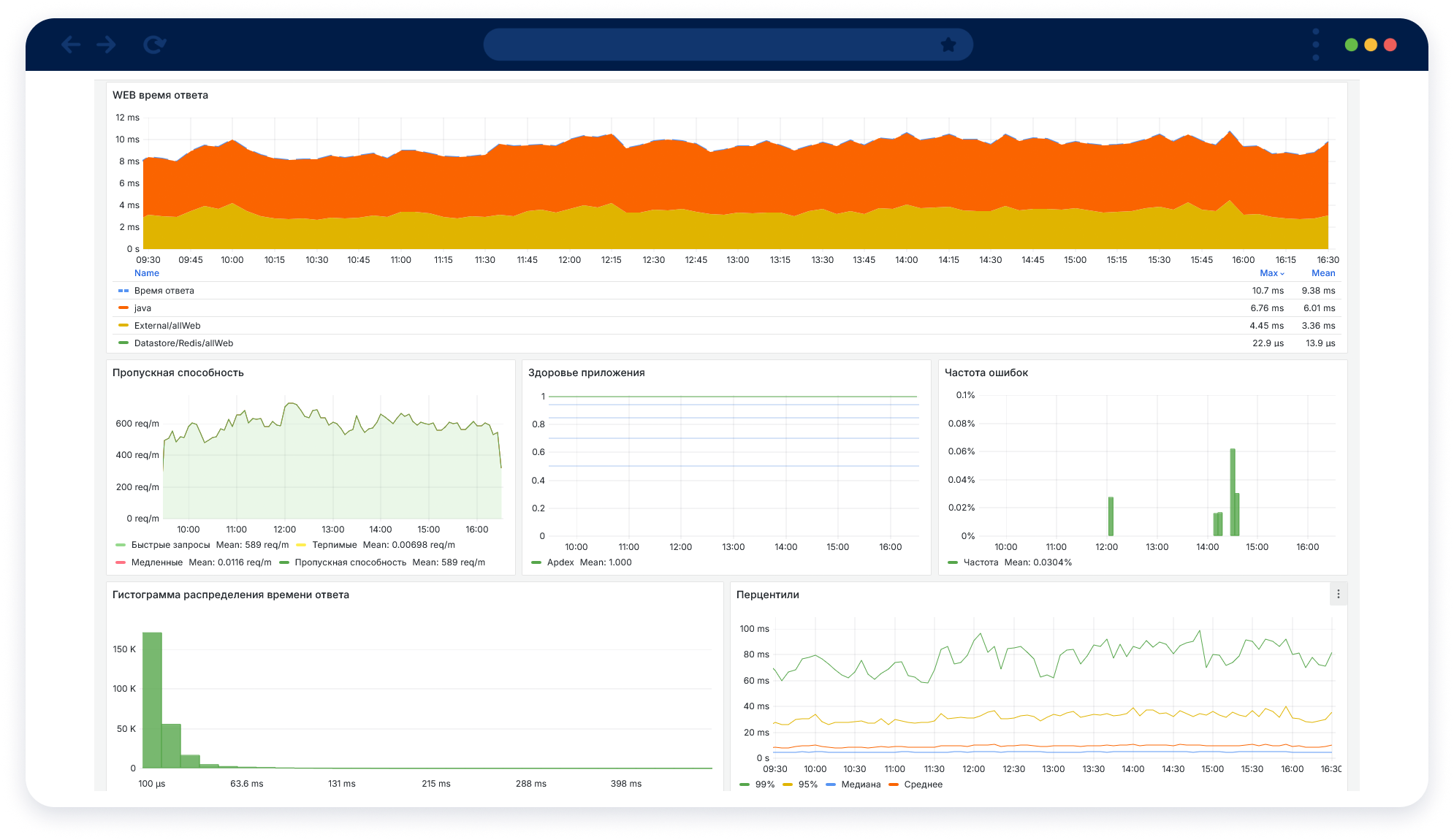The height and width of the screenshot is (840, 1454).
Task: Click the 13.9 µs Redis Mean value
Action: 1320,343
